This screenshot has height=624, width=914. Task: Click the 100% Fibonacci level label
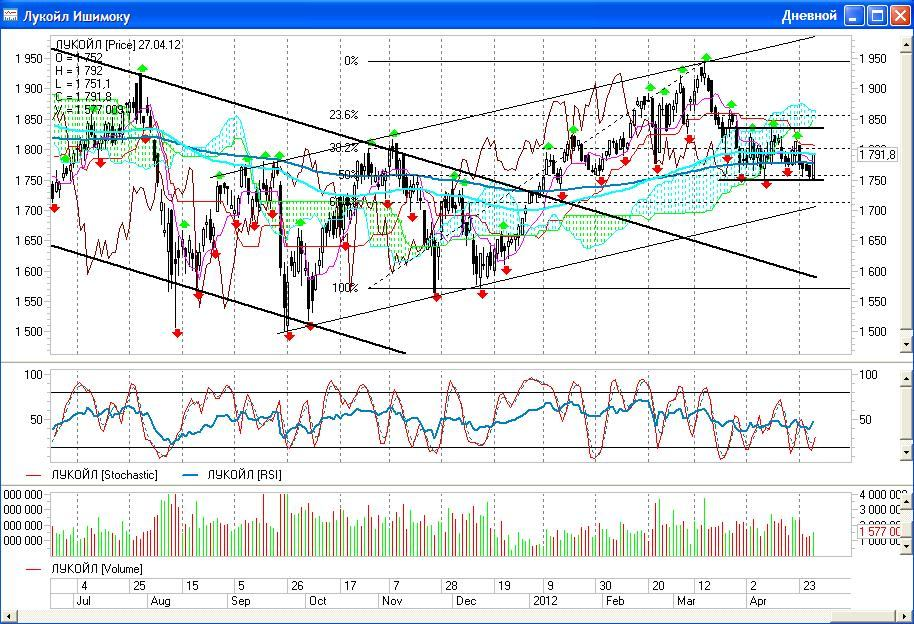[x=345, y=288]
